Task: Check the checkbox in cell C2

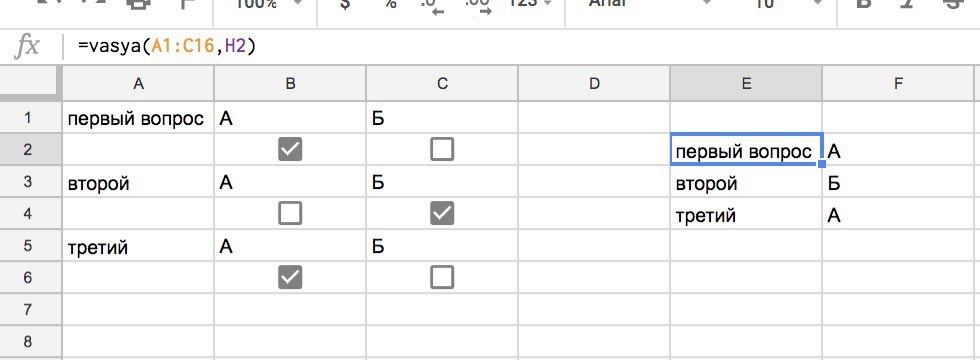Action: [x=442, y=149]
